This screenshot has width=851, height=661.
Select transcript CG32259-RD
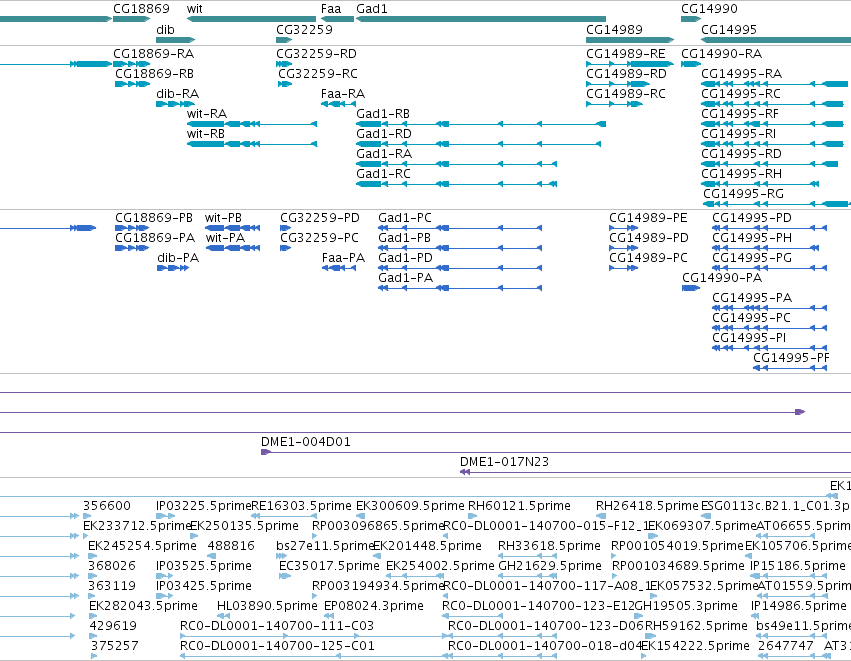[316, 54]
